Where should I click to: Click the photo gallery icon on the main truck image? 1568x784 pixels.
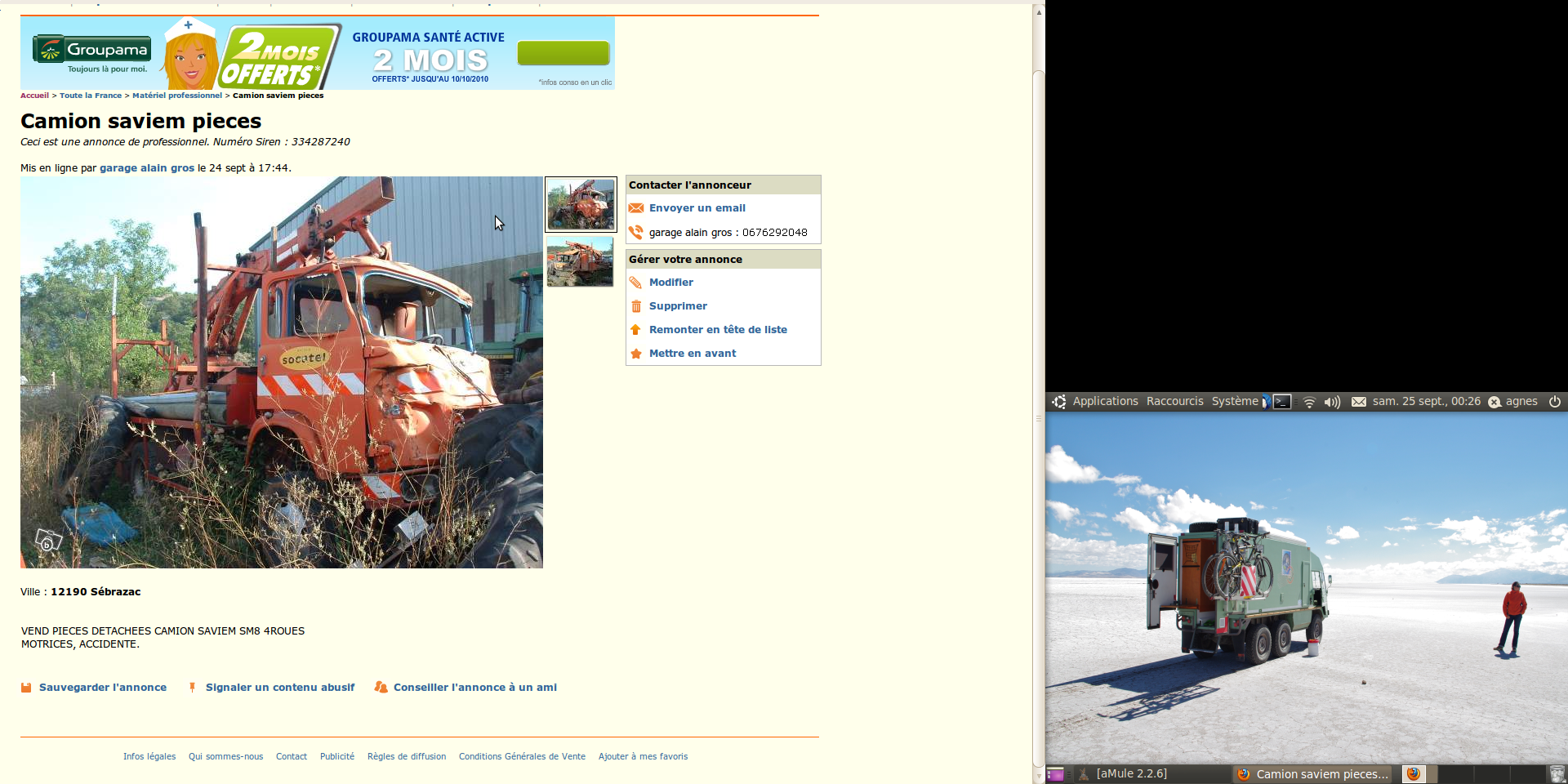tap(48, 541)
